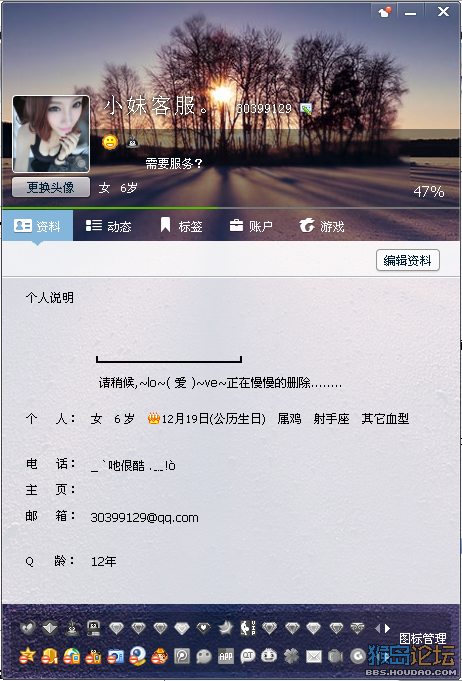Open the 图标管理 link

click(422, 638)
